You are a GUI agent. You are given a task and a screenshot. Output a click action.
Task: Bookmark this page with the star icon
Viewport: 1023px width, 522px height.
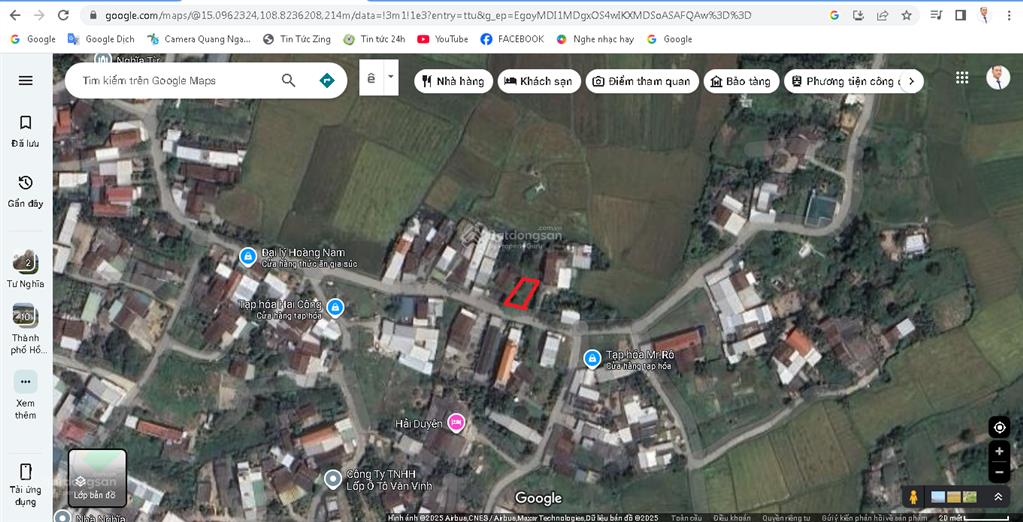click(x=906, y=15)
